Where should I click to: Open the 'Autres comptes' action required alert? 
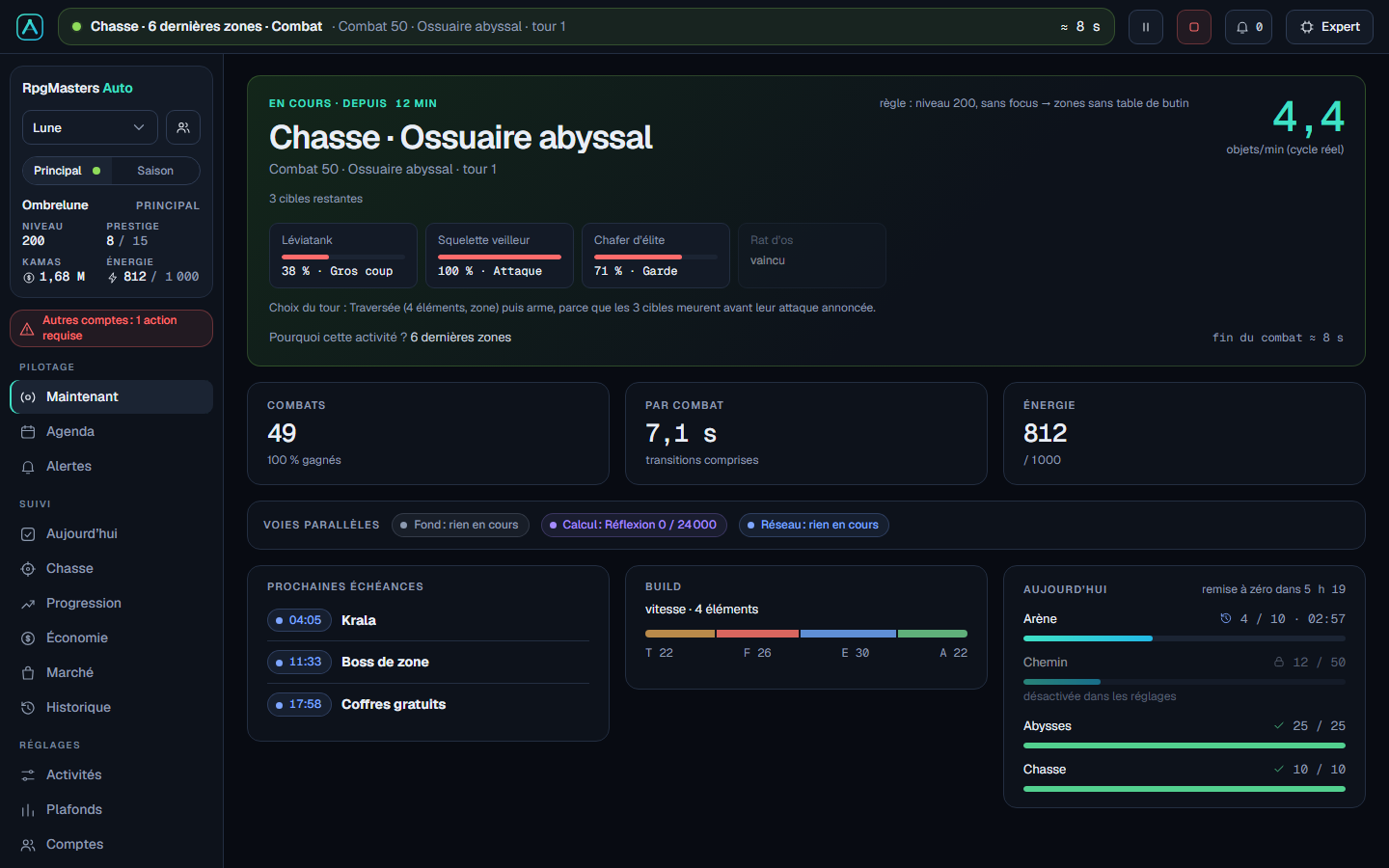click(111, 328)
